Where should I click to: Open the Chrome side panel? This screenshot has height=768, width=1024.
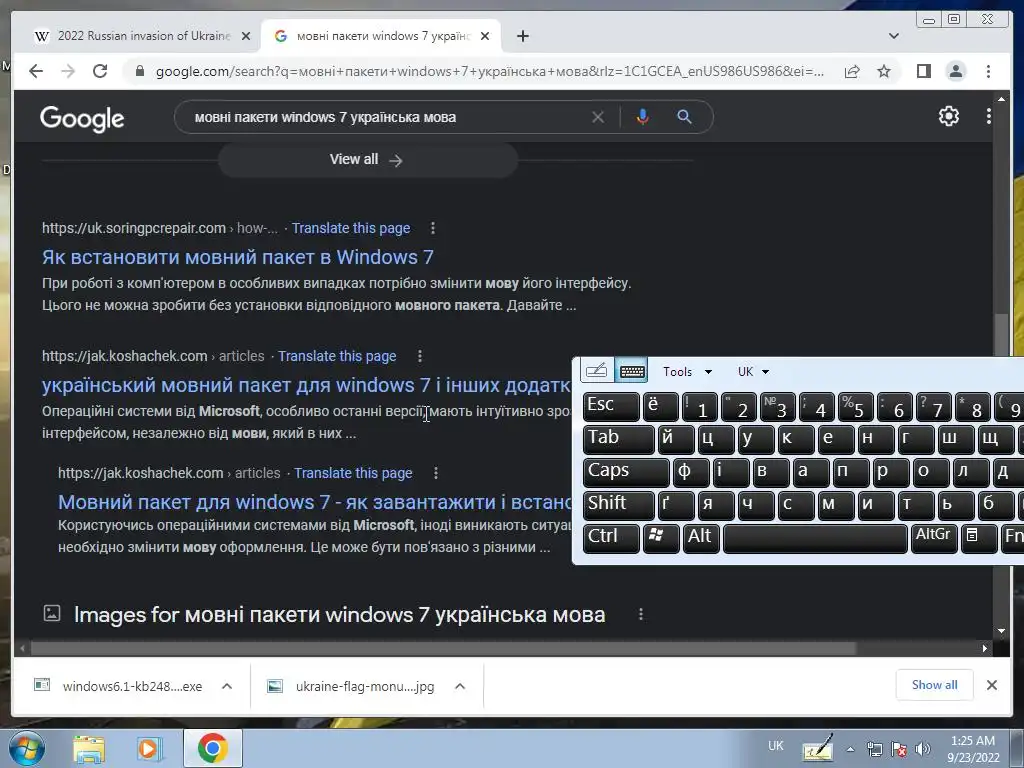click(923, 71)
